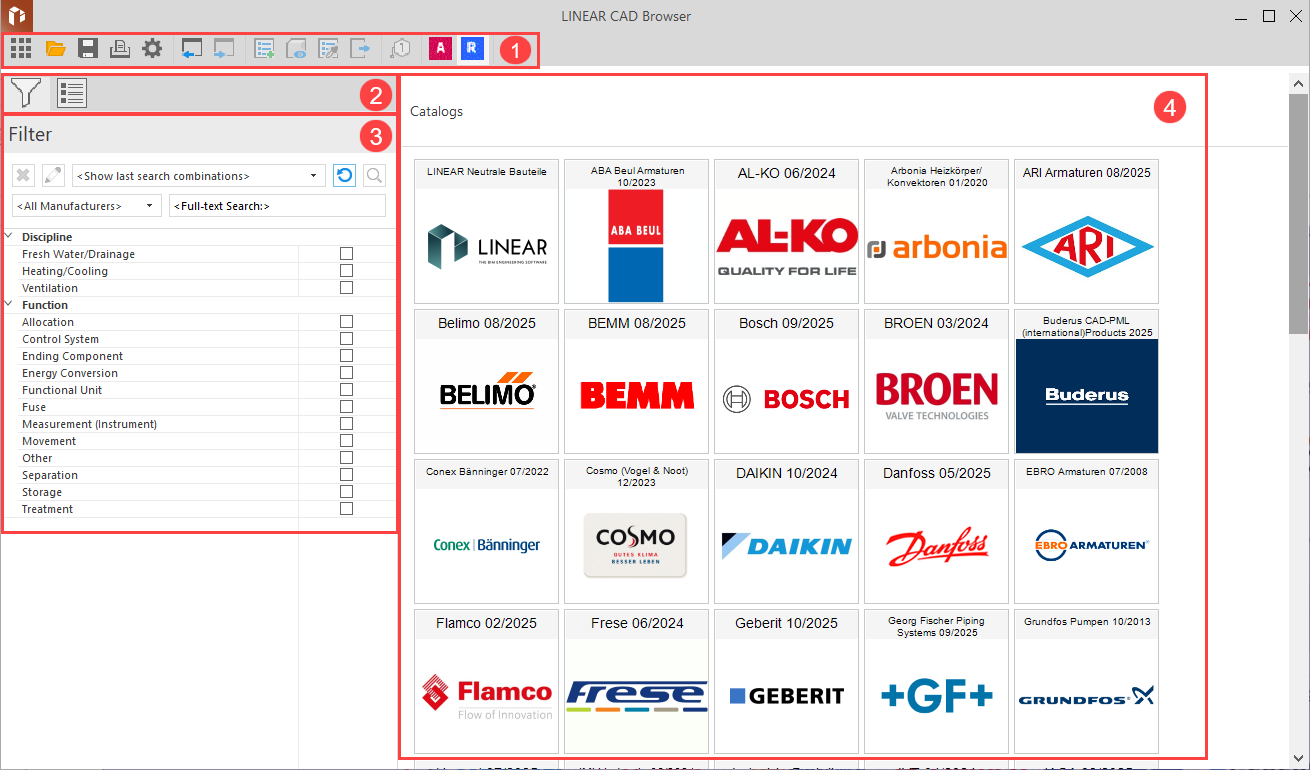This screenshot has width=1310, height=770.
Task: Click the Full-text Search field
Action: 277,206
